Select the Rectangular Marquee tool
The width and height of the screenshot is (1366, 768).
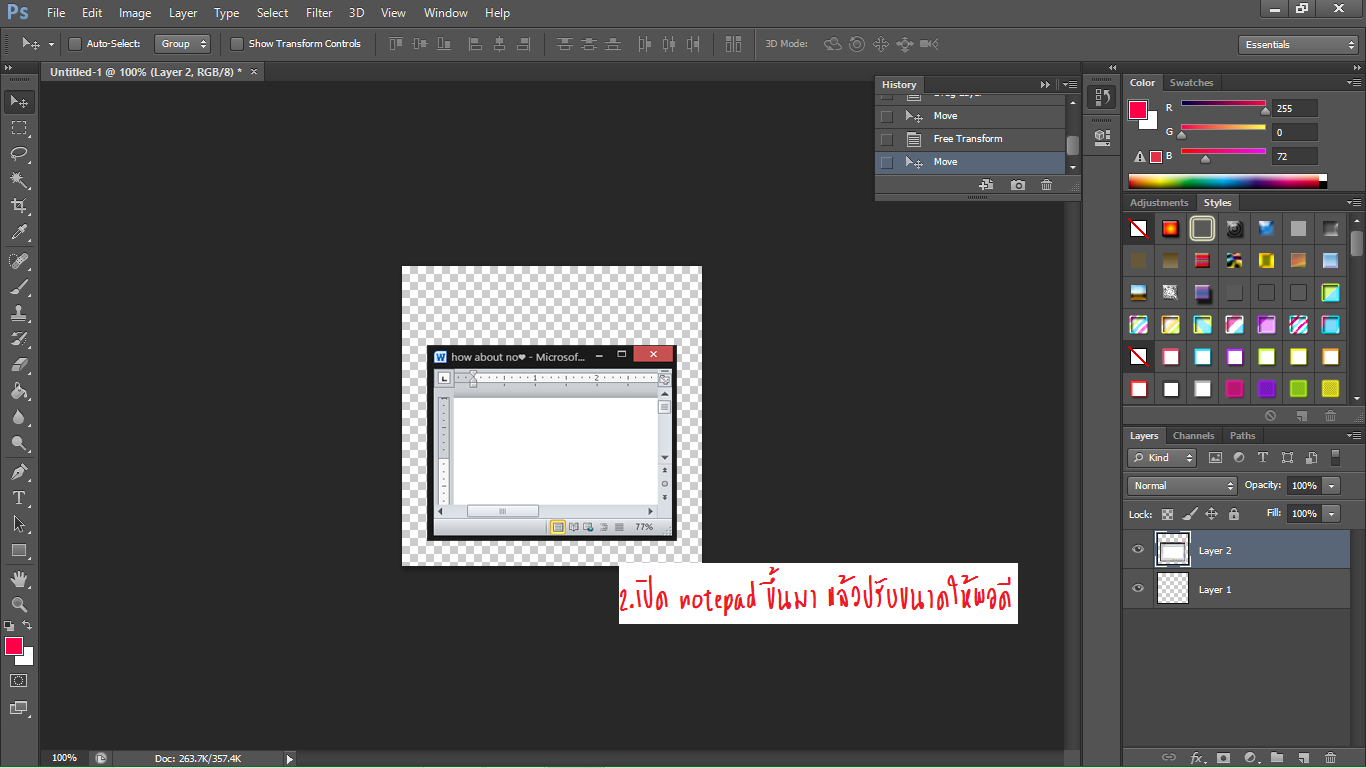pyautogui.click(x=19, y=128)
